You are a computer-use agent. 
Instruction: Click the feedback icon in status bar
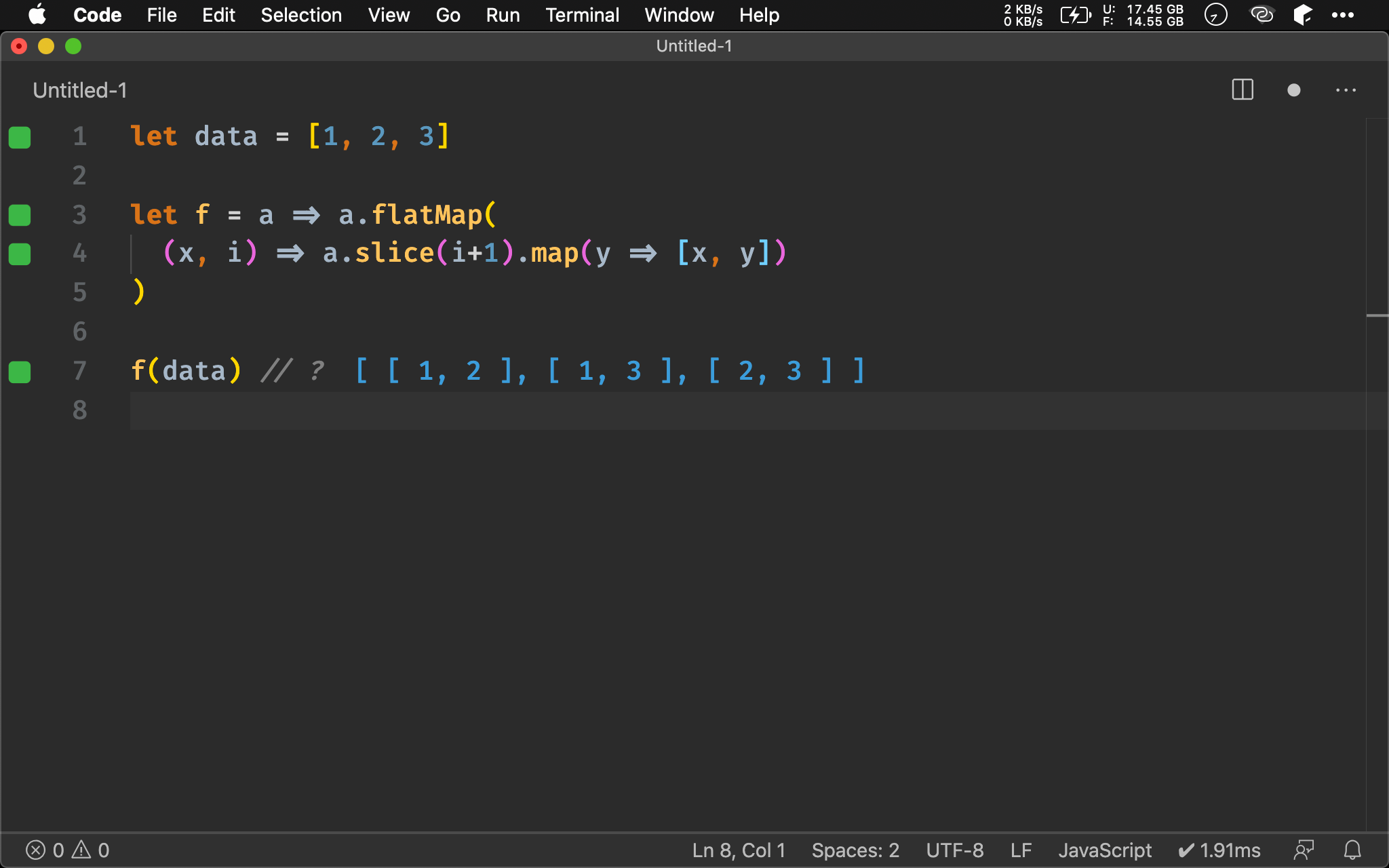click(x=1304, y=850)
